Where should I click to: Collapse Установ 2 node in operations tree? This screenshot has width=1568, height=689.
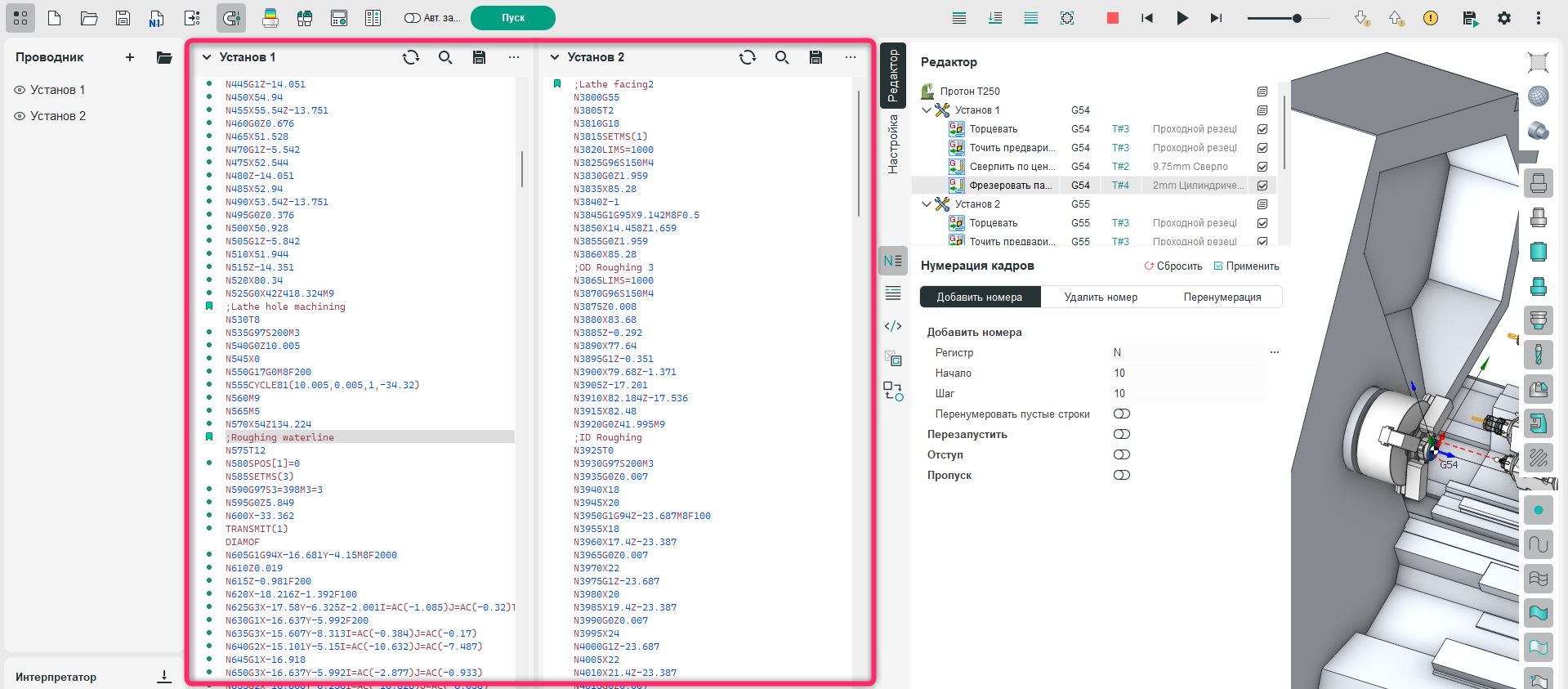pyautogui.click(x=926, y=204)
